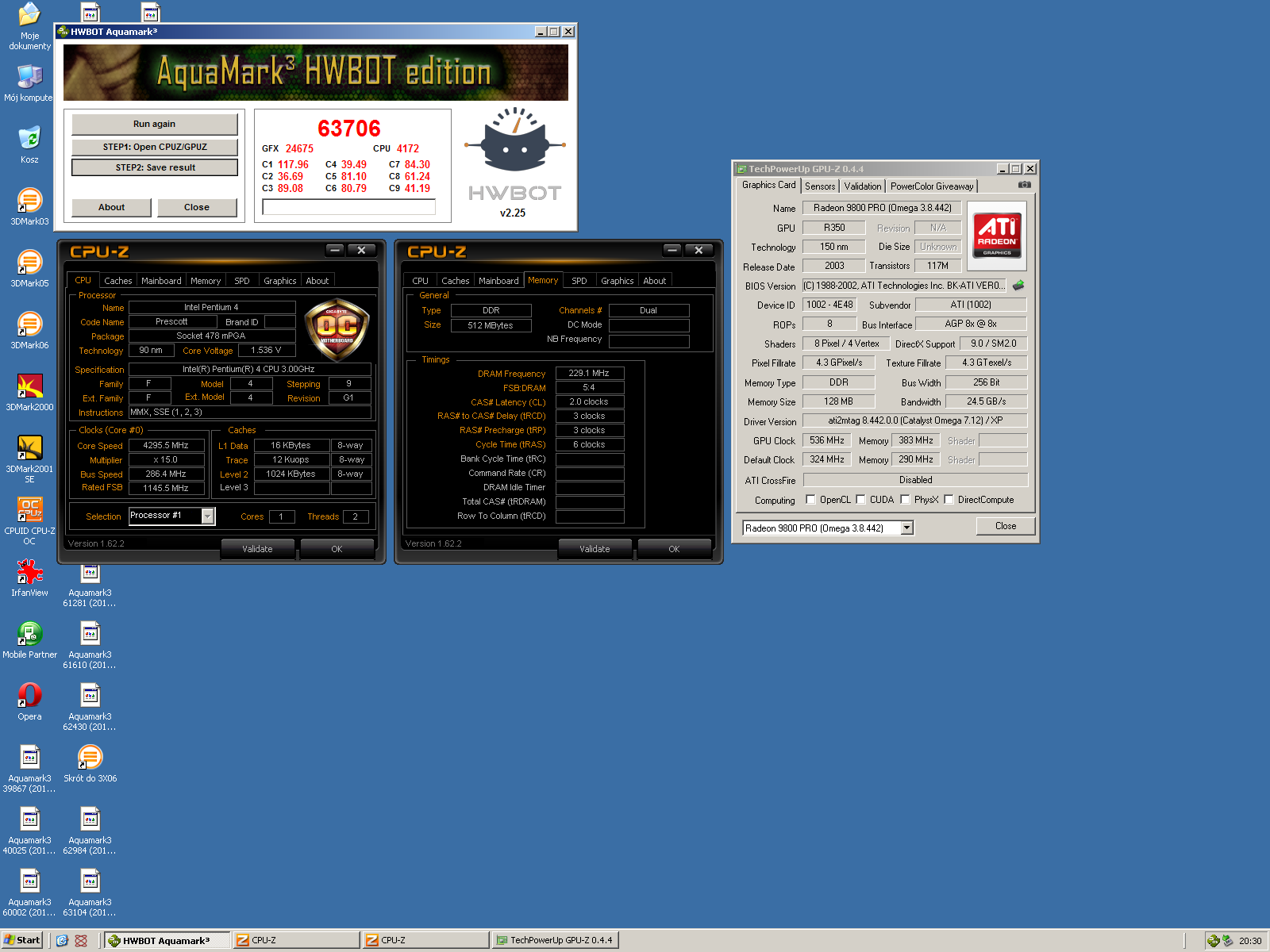Open Aquamark3 60002 result file
1270x952 pixels.
[29, 892]
